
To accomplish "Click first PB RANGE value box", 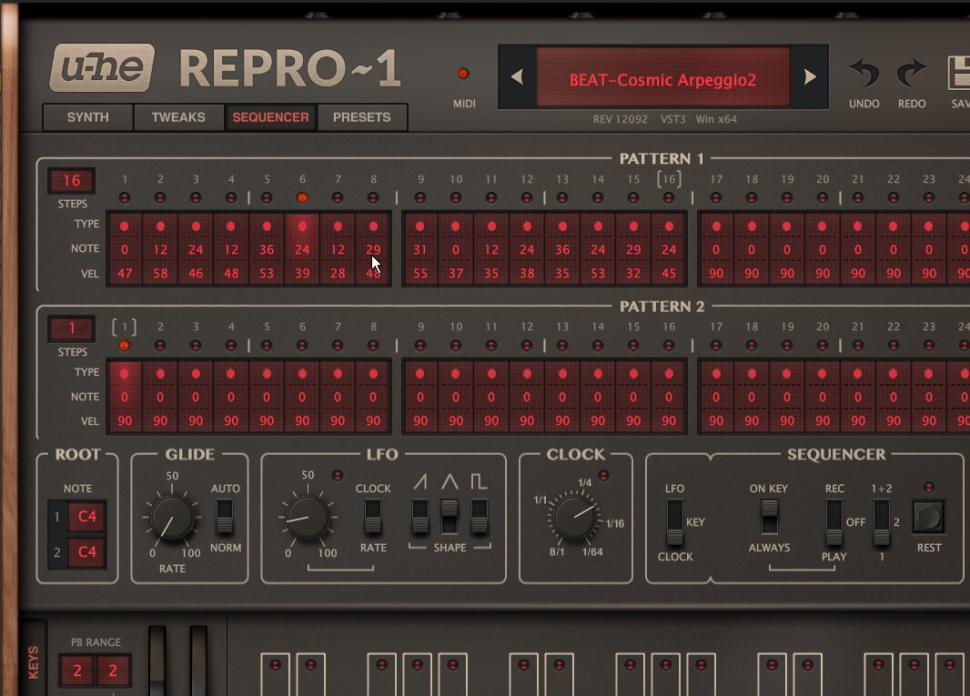I will (x=77, y=671).
